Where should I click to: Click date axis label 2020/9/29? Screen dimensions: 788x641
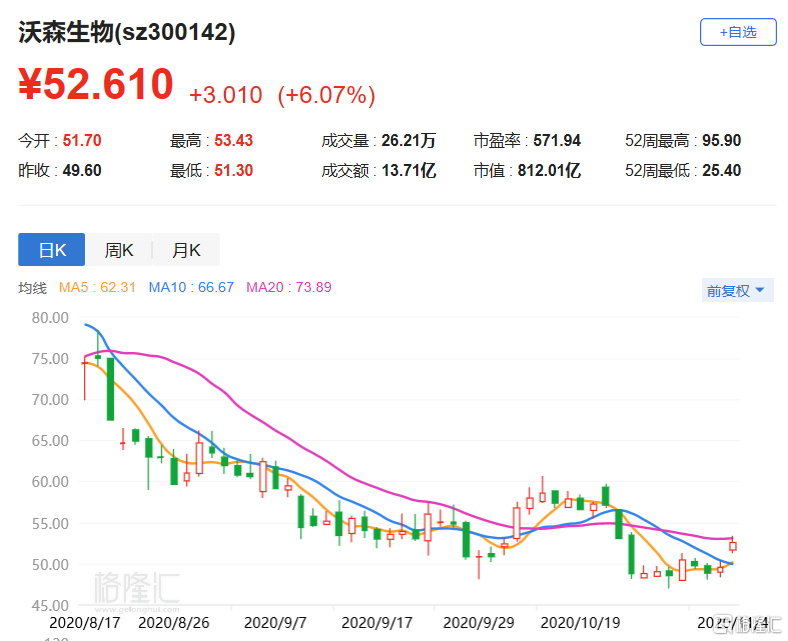[x=478, y=623]
